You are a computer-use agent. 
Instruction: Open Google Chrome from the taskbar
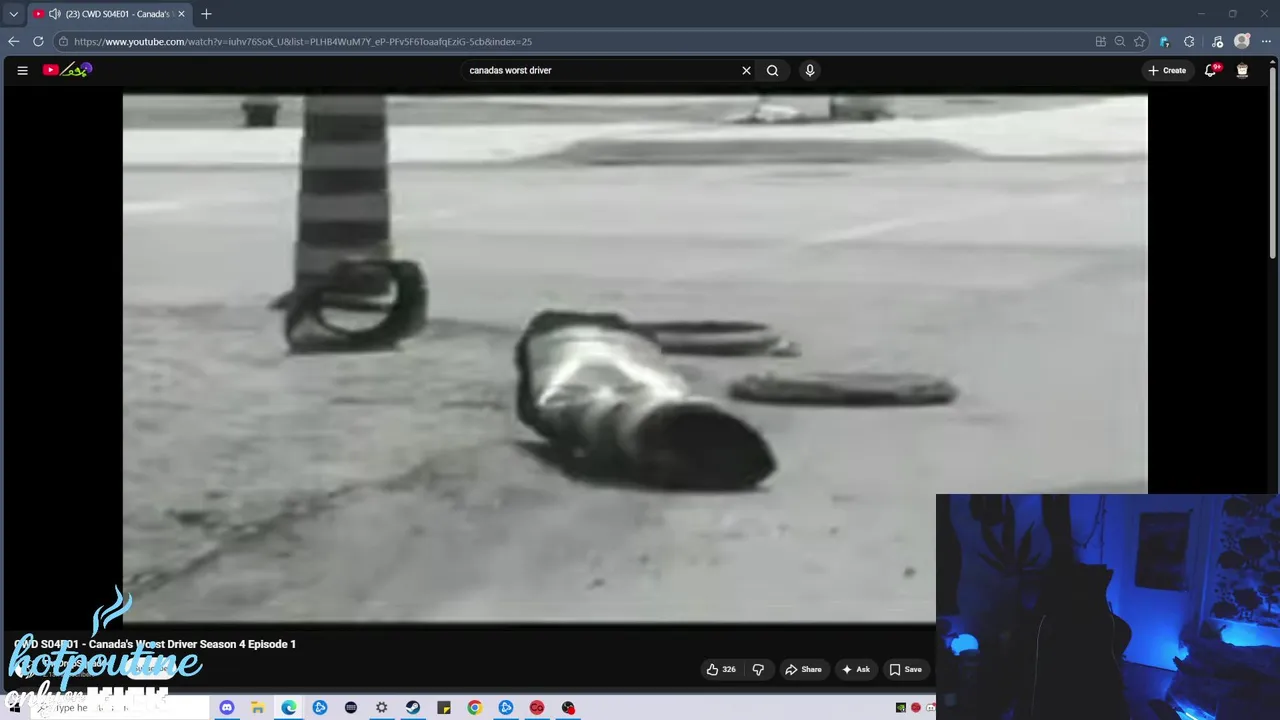click(x=474, y=707)
